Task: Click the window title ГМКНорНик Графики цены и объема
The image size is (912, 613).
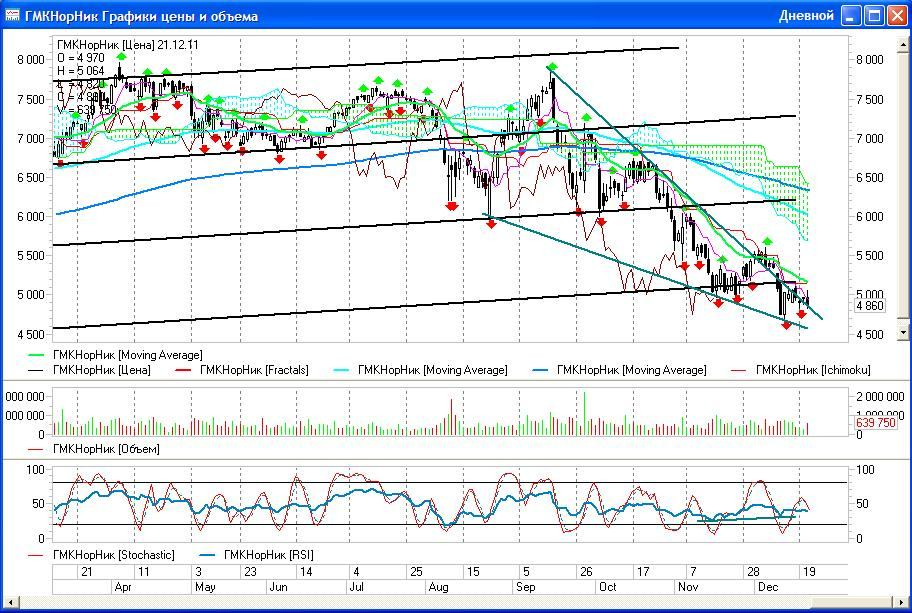Action: (x=141, y=16)
